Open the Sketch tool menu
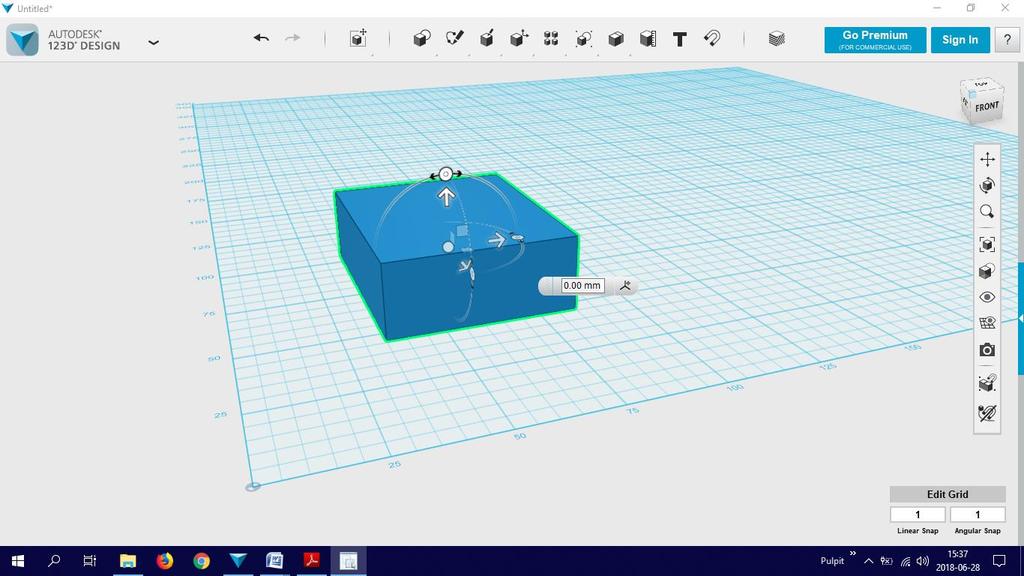This screenshot has width=1024, height=576. tap(455, 39)
